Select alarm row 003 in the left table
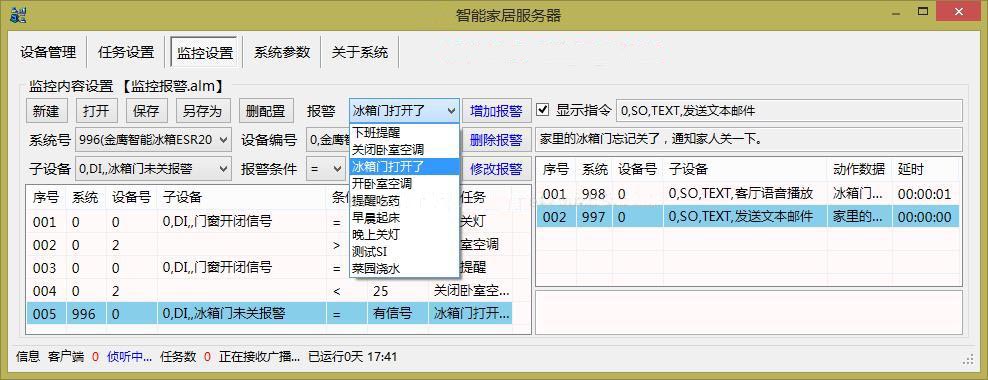The image size is (988, 380). point(269,268)
